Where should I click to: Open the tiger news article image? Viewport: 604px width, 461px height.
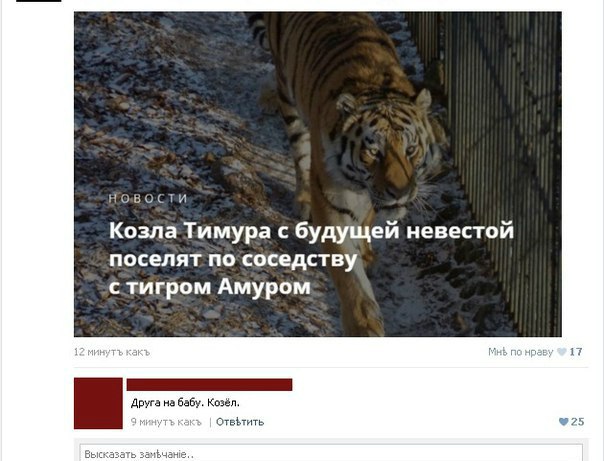(318, 174)
